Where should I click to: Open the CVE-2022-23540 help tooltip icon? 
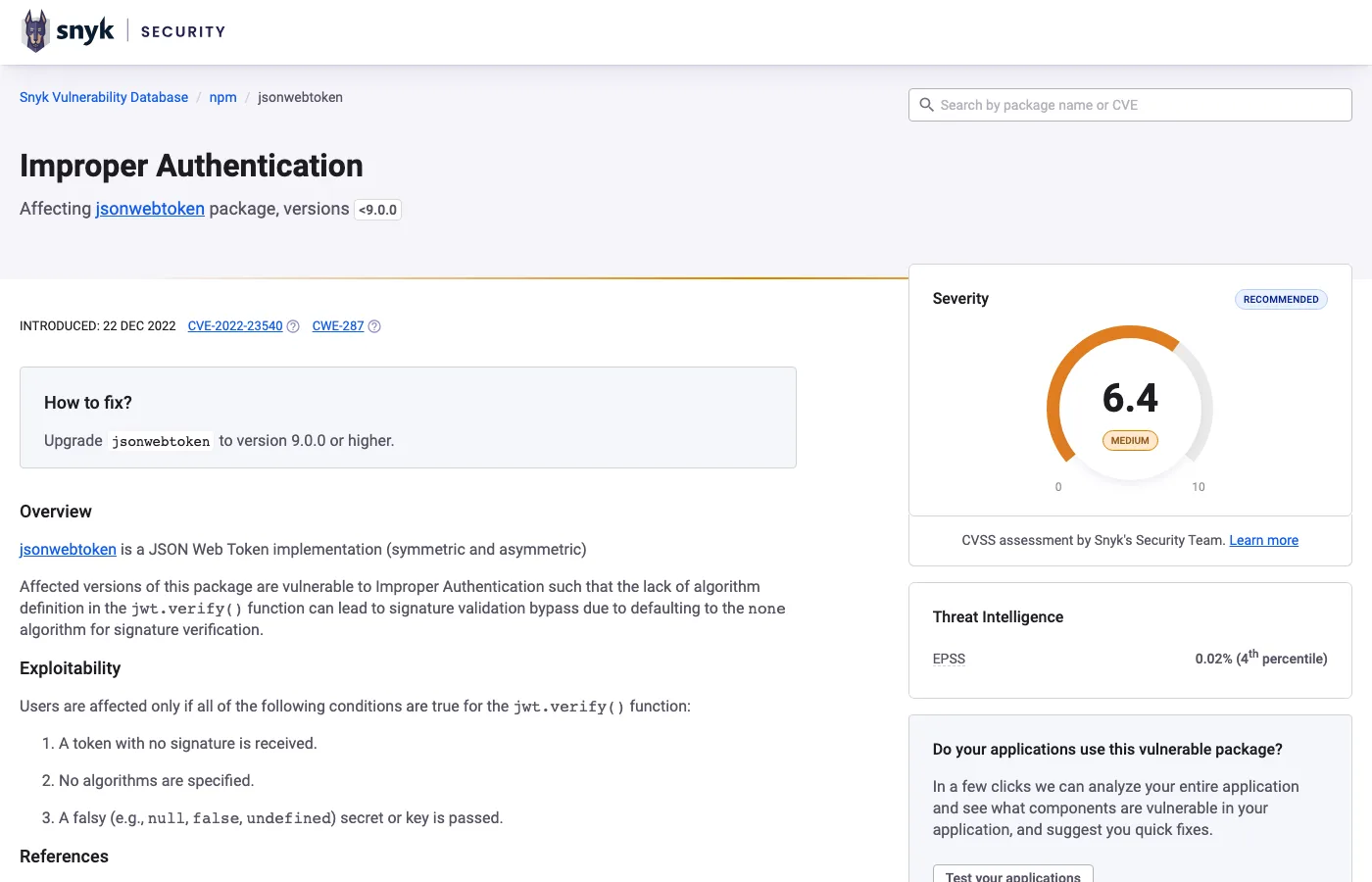tap(293, 325)
